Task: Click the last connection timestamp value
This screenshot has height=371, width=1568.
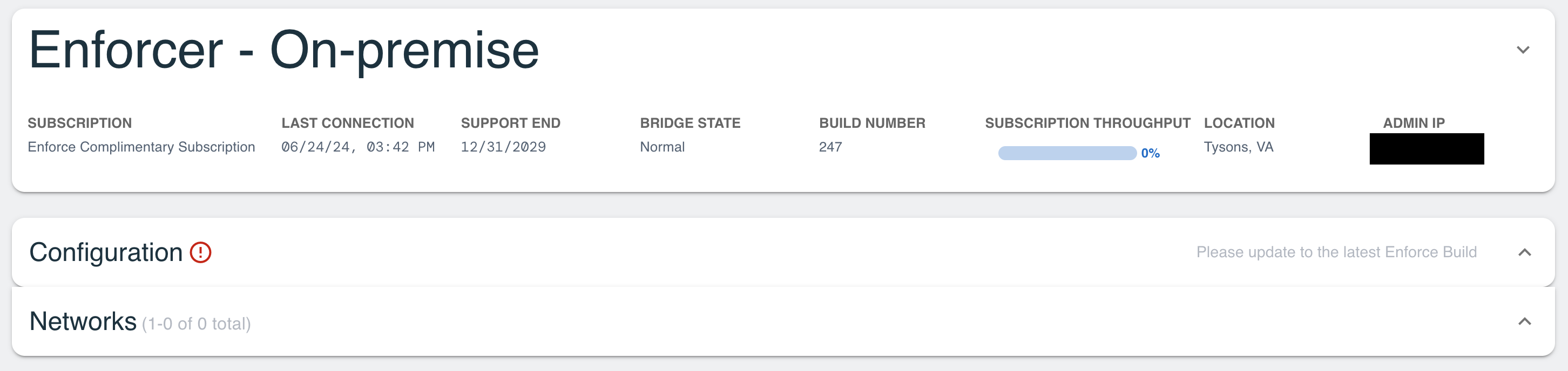Action: (358, 147)
